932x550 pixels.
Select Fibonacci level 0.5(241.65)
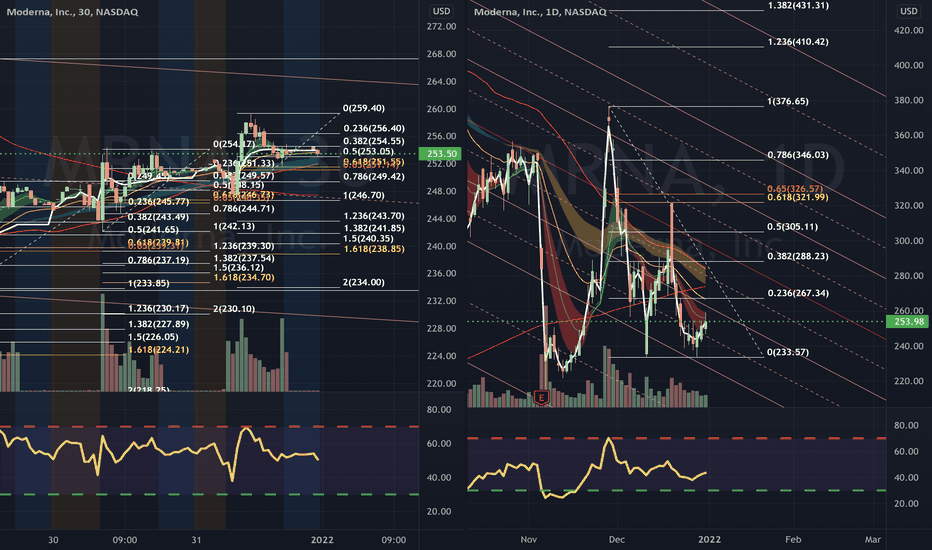click(x=153, y=230)
